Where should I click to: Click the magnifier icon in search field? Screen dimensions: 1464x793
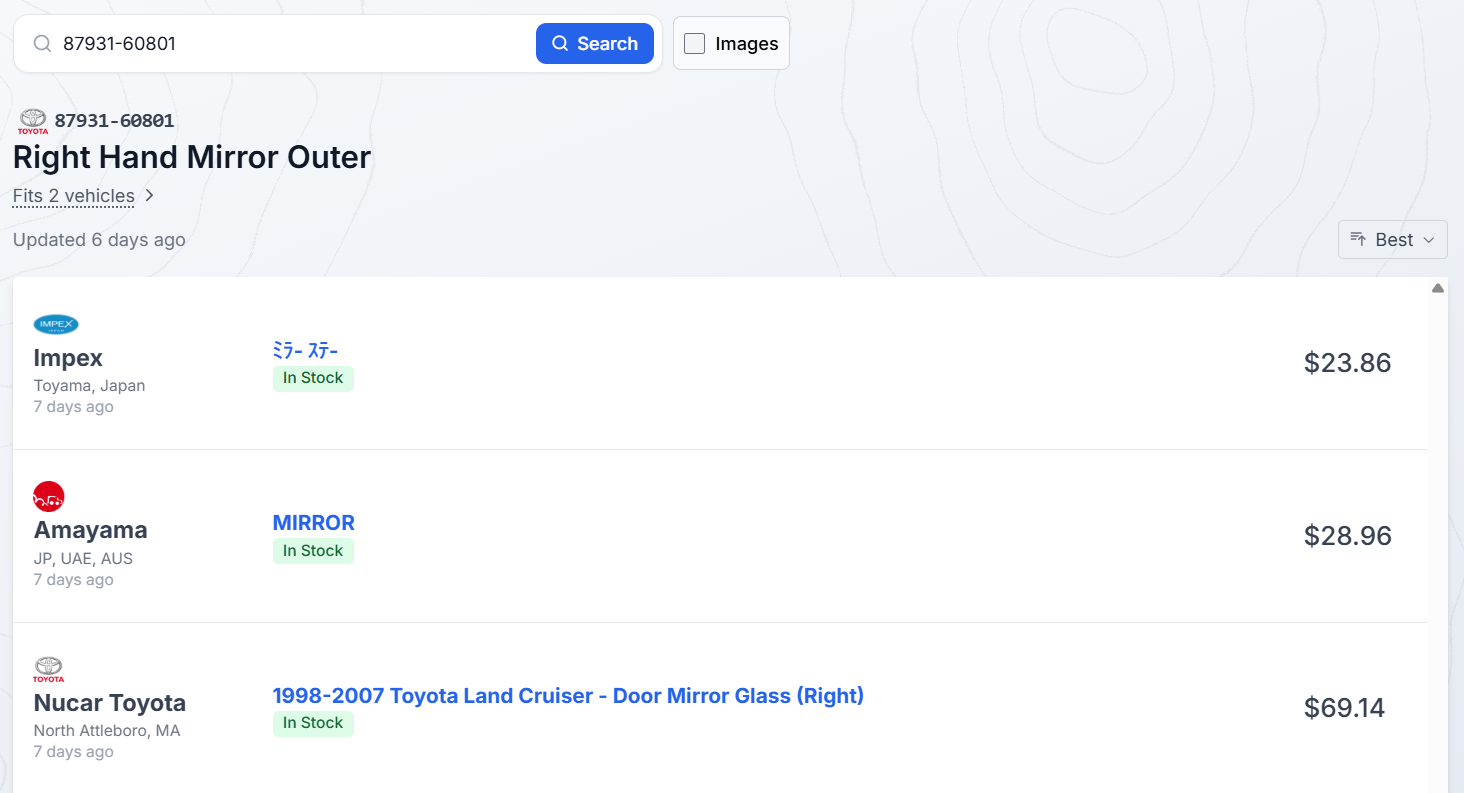[x=42, y=44]
